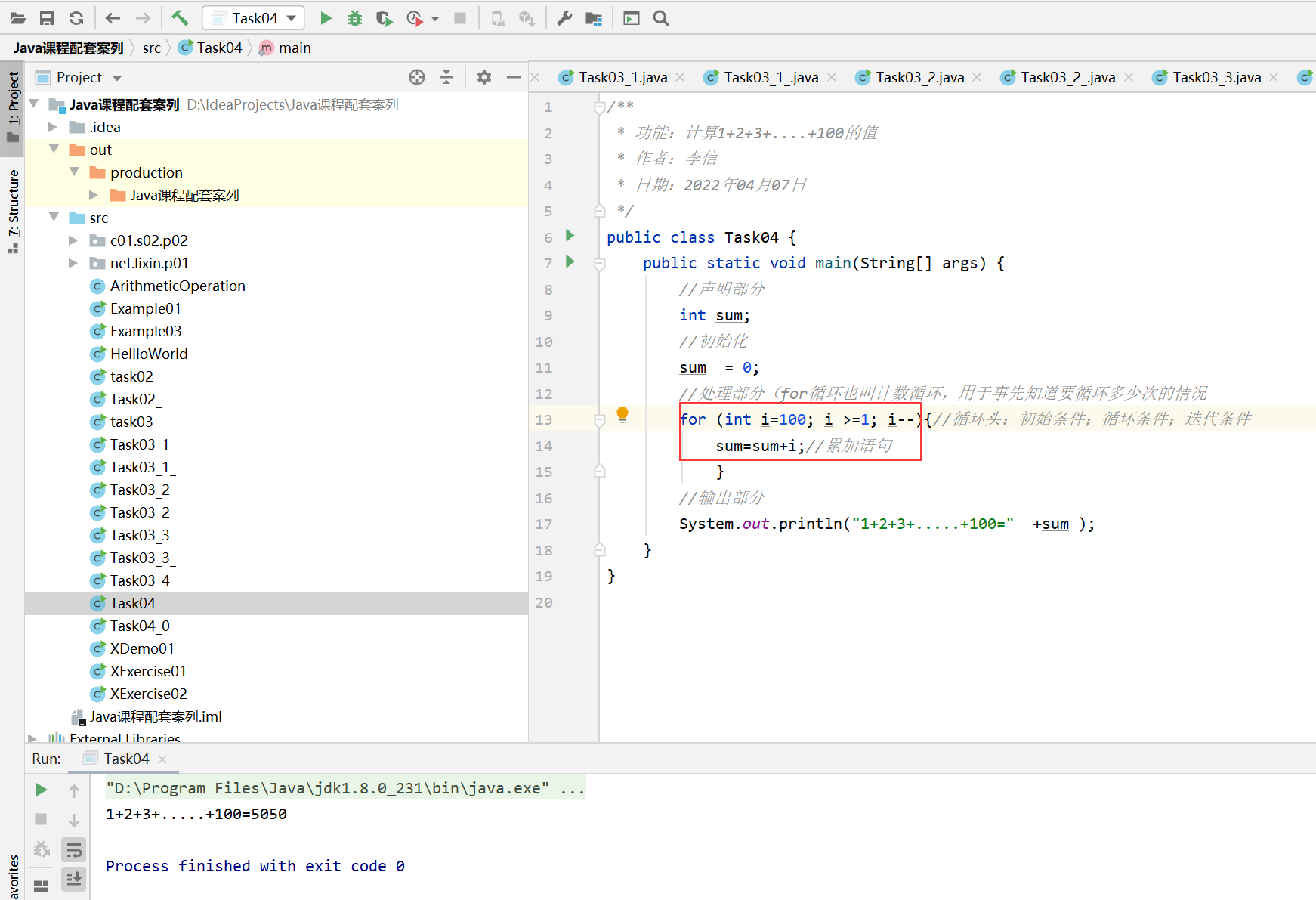Close the Task04 run tab
This screenshot has width=1316, height=900.
pyautogui.click(x=162, y=759)
